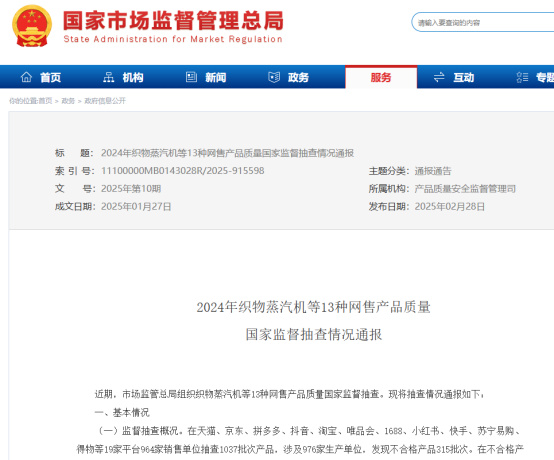Click the arrows icon beside 互动

(x=439, y=77)
